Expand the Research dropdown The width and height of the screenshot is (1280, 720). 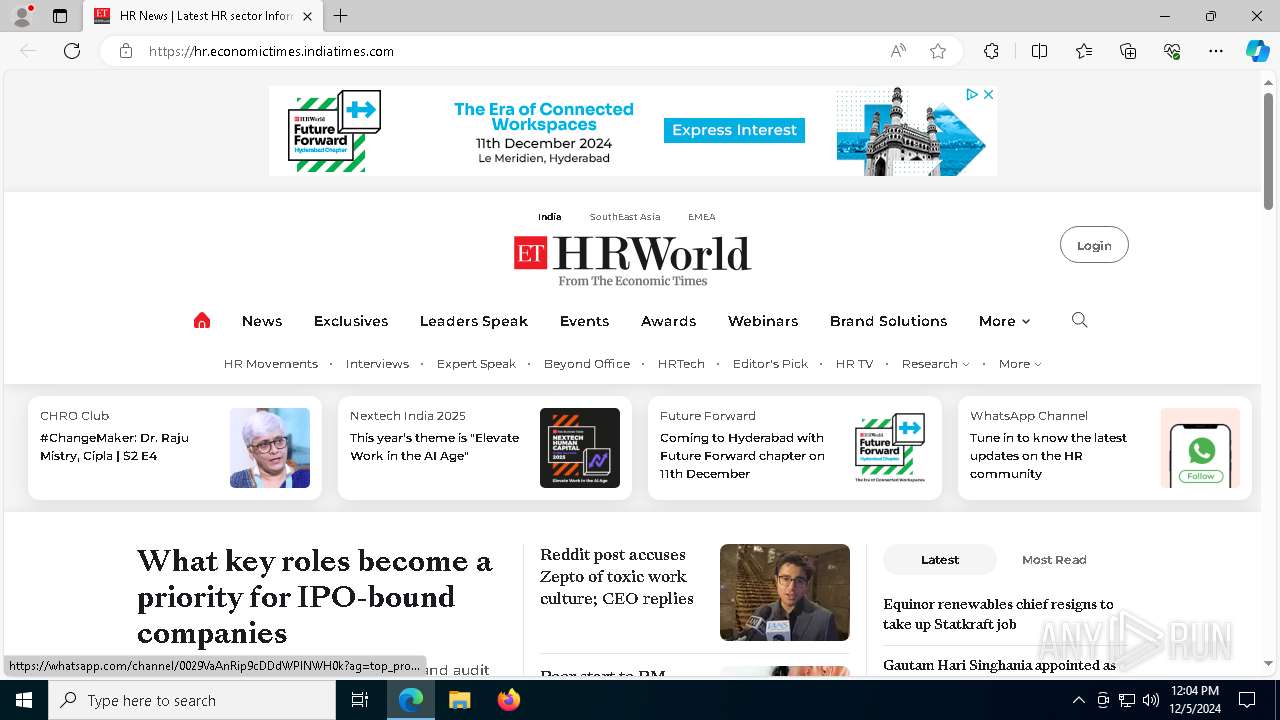935,364
